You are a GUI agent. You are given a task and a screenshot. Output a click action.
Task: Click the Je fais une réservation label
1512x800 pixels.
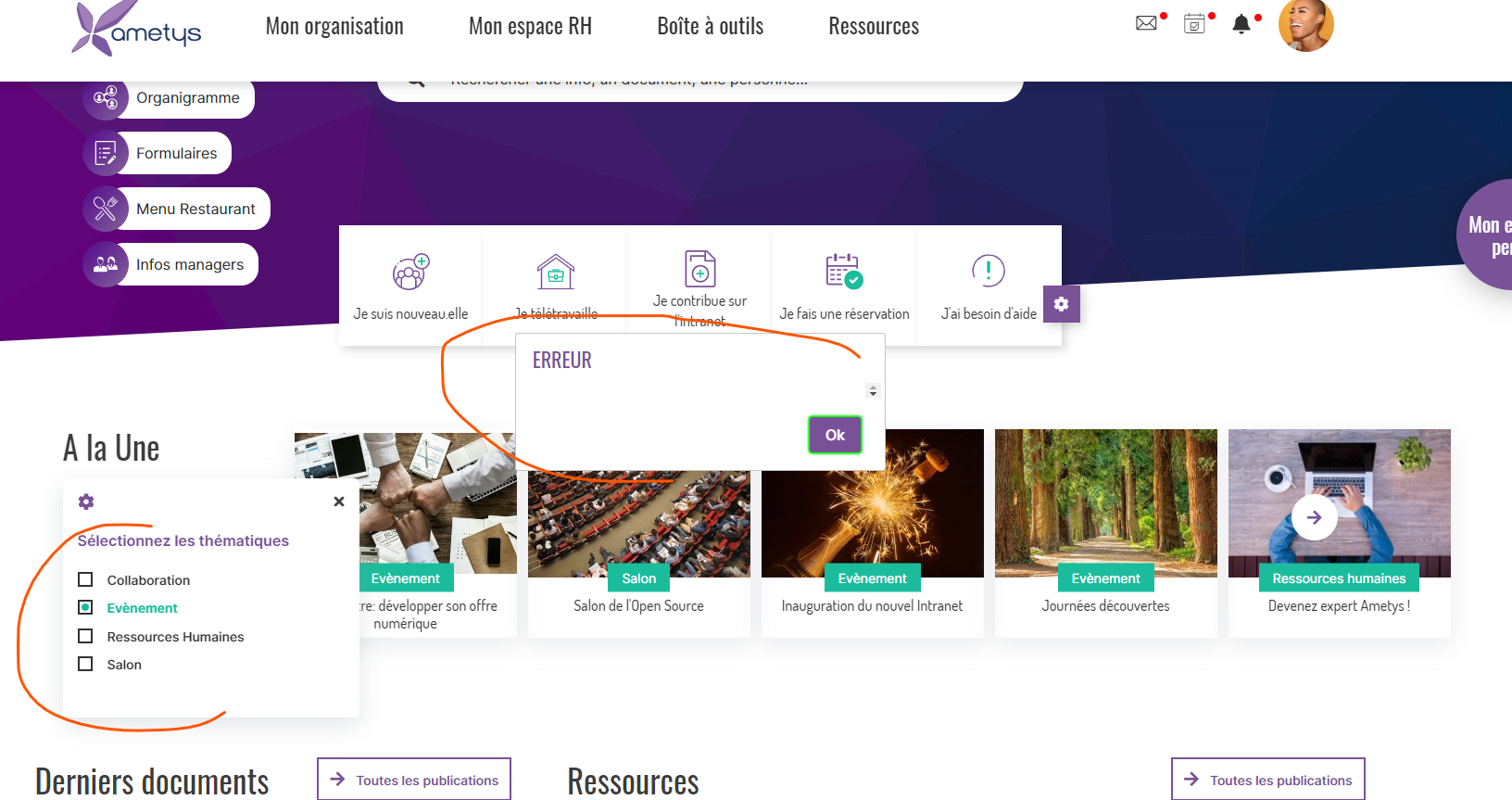click(x=844, y=313)
